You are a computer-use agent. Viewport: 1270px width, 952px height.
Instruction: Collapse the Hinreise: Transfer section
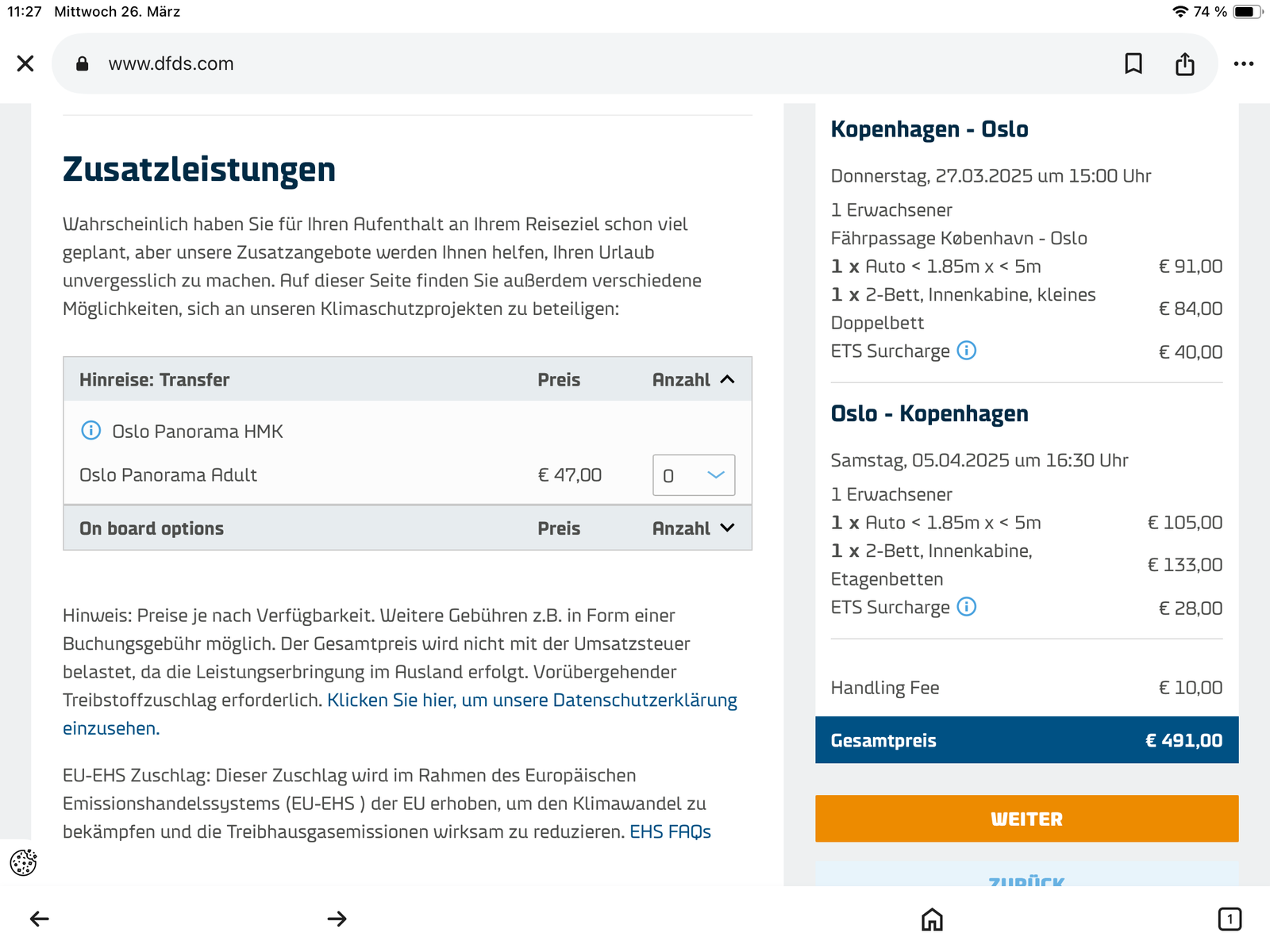(x=727, y=380)
